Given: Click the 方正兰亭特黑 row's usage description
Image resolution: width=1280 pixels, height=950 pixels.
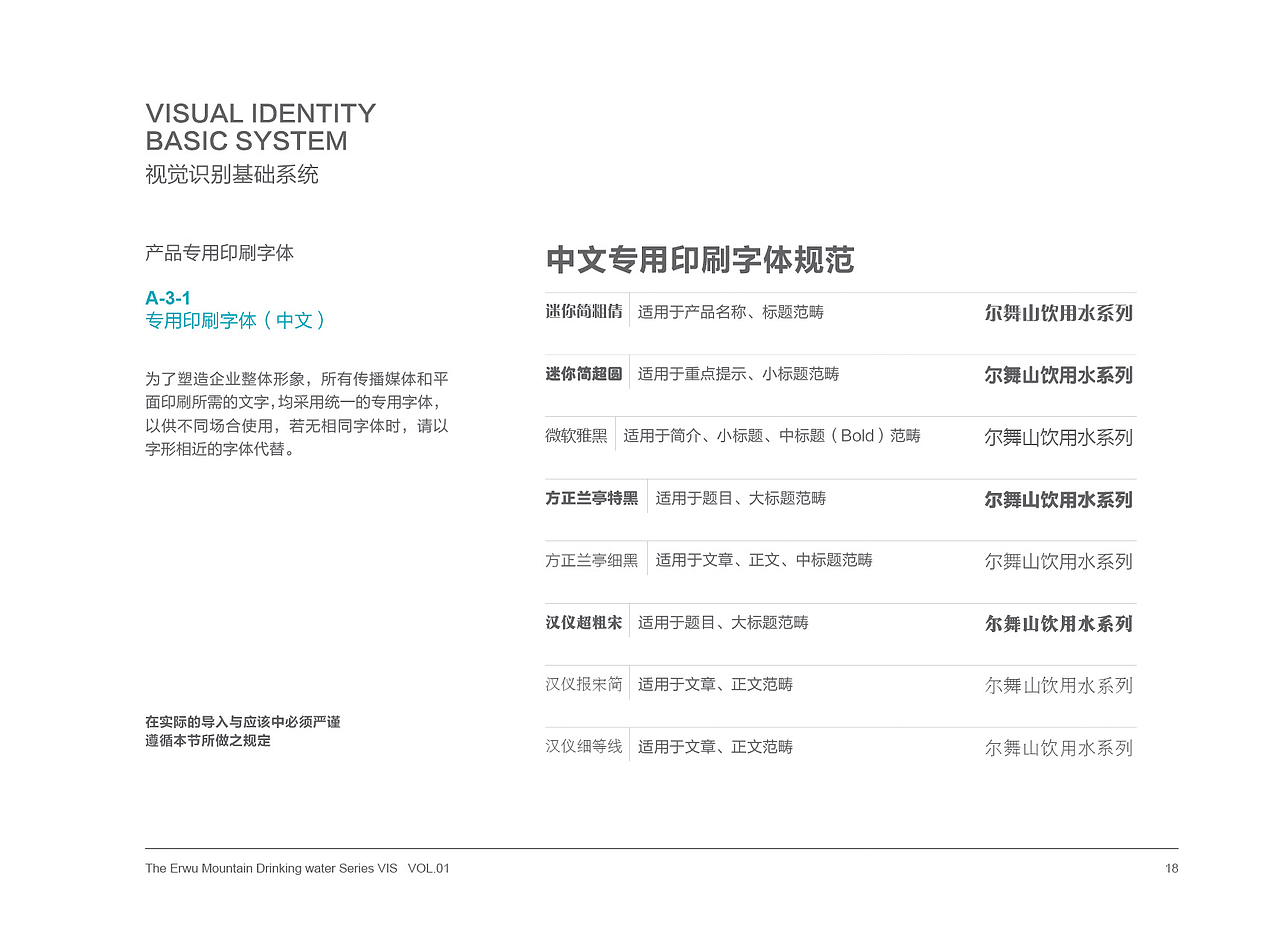Looking at the screenshot, I should click(x=741, y=498).
